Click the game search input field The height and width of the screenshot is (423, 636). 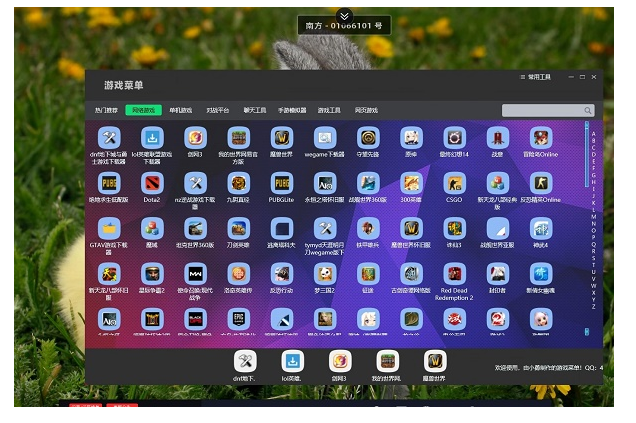pos(541,111)
